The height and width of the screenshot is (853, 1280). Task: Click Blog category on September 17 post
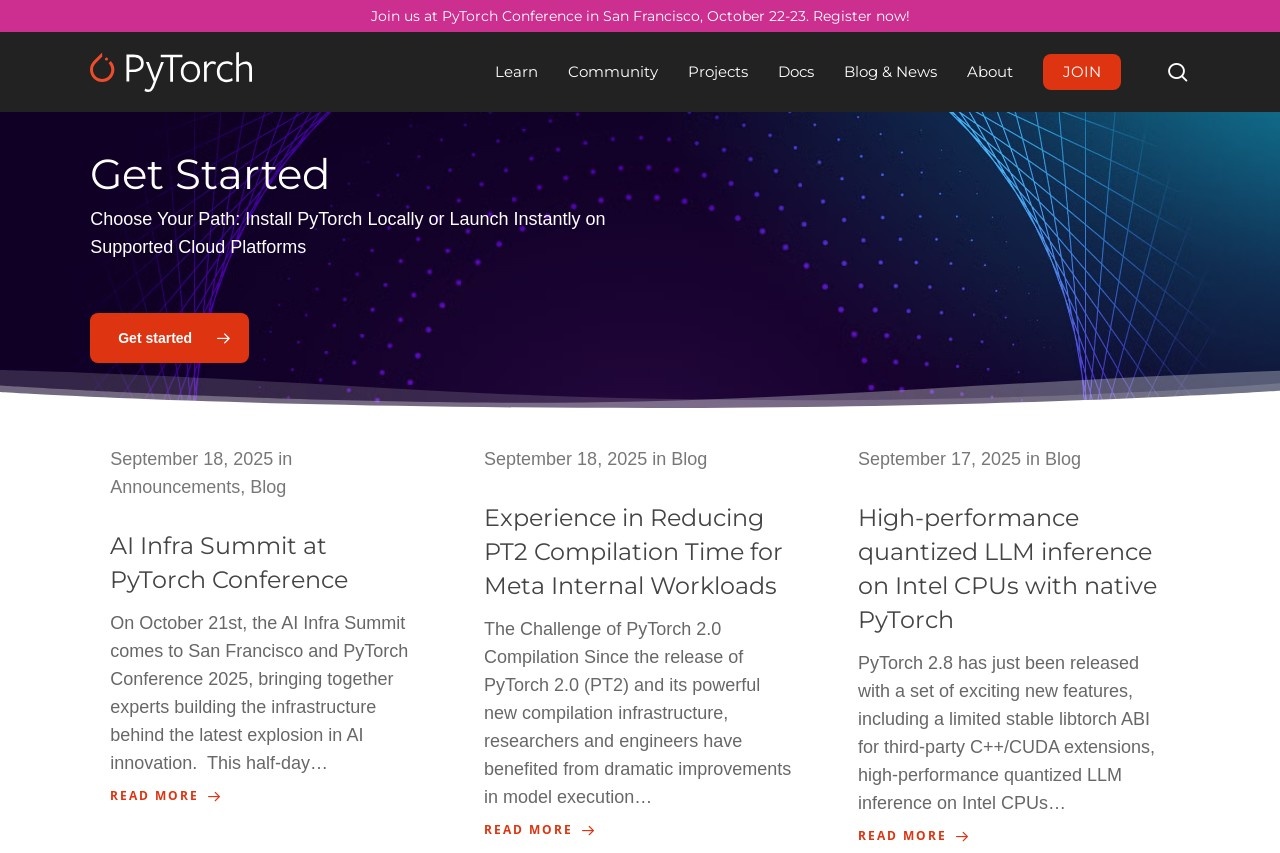point(1063,459)
